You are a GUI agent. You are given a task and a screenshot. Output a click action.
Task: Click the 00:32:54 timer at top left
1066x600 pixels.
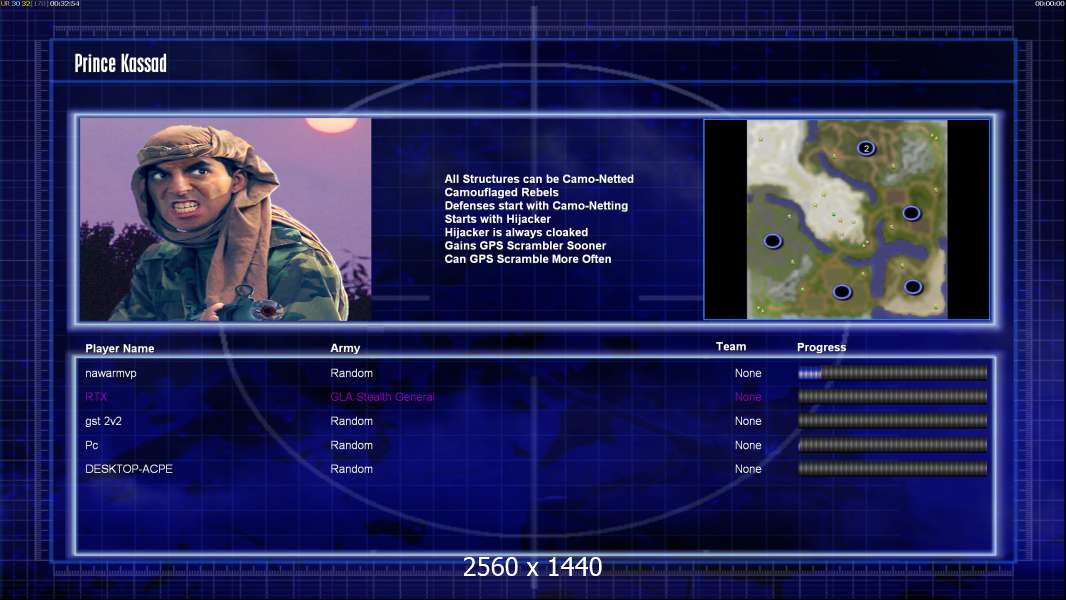(x=65, y=3)
